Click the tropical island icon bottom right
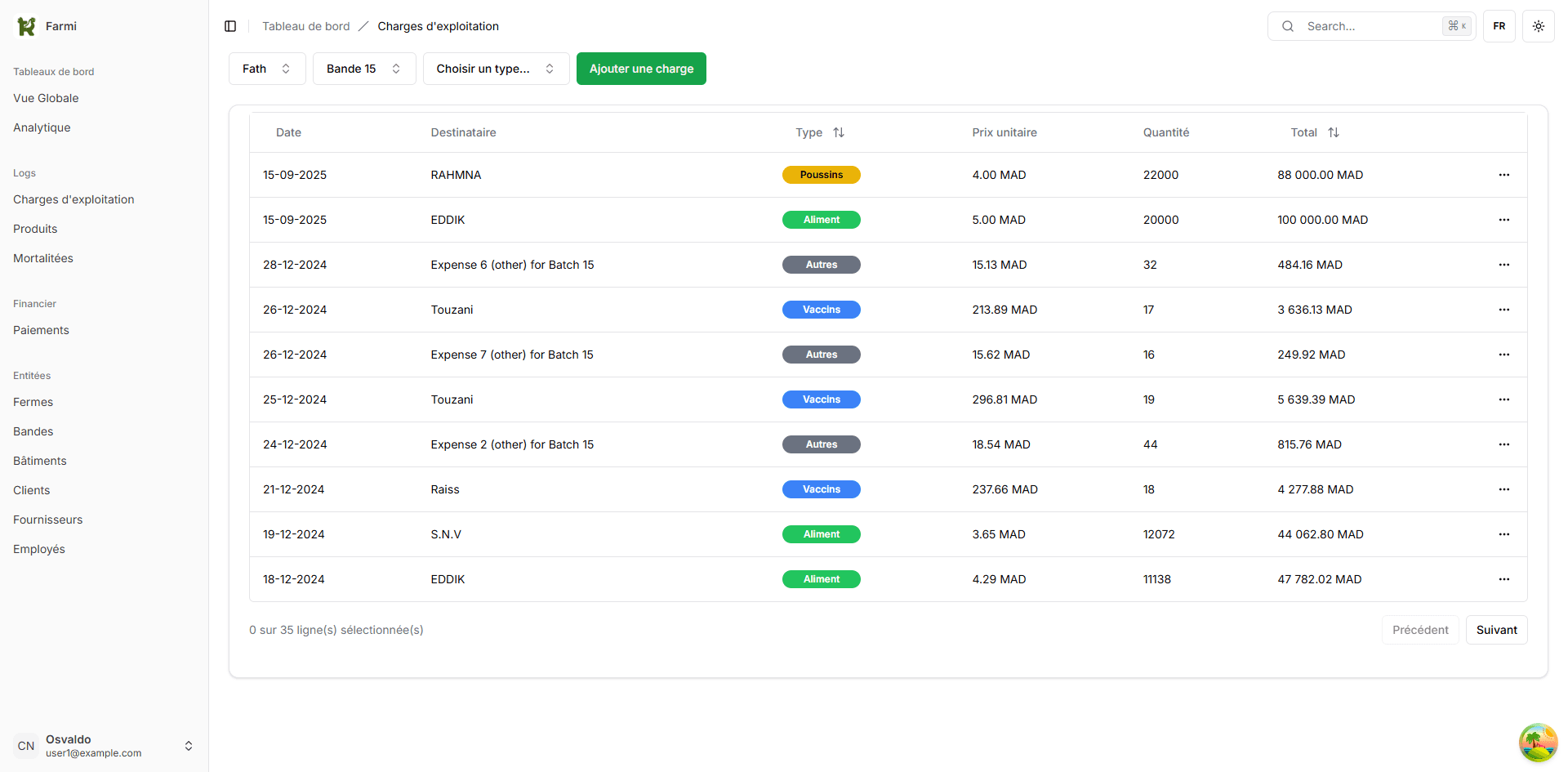1568x772 pixels. 1538,743
